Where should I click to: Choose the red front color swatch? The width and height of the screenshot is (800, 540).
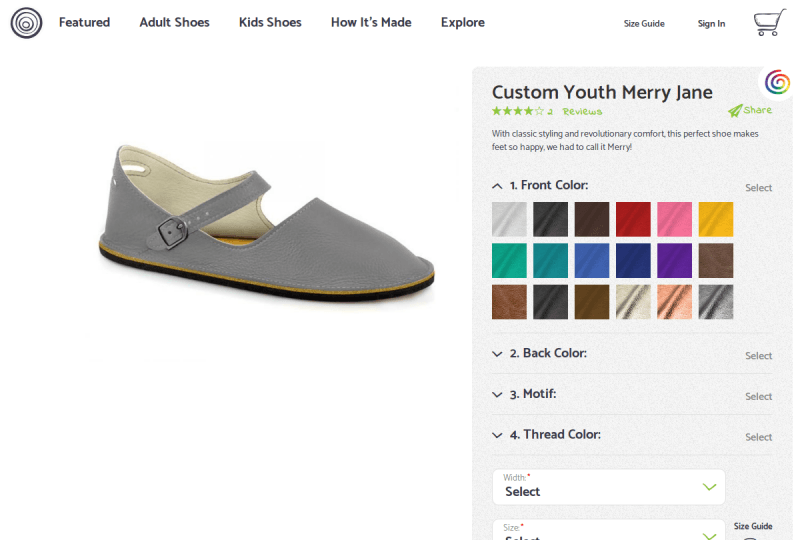pyautogui.click(x=633, y=219)
